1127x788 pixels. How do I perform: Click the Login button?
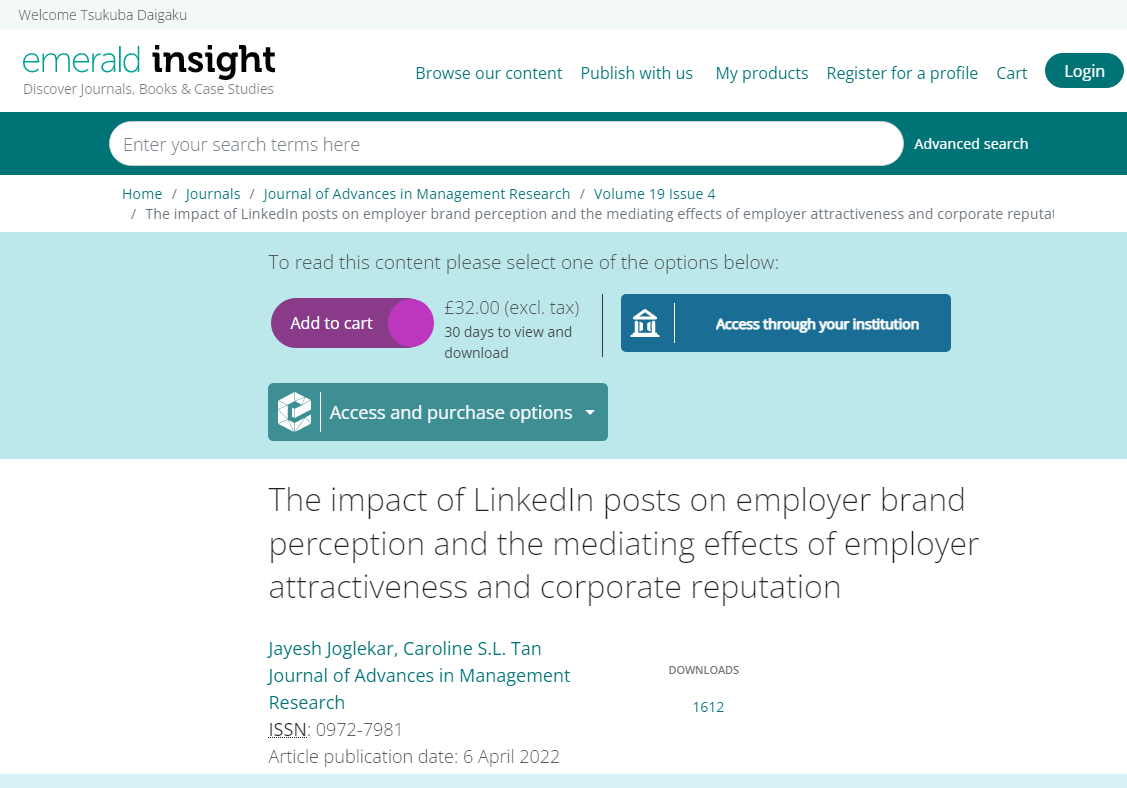click(x=1084, y=70)
